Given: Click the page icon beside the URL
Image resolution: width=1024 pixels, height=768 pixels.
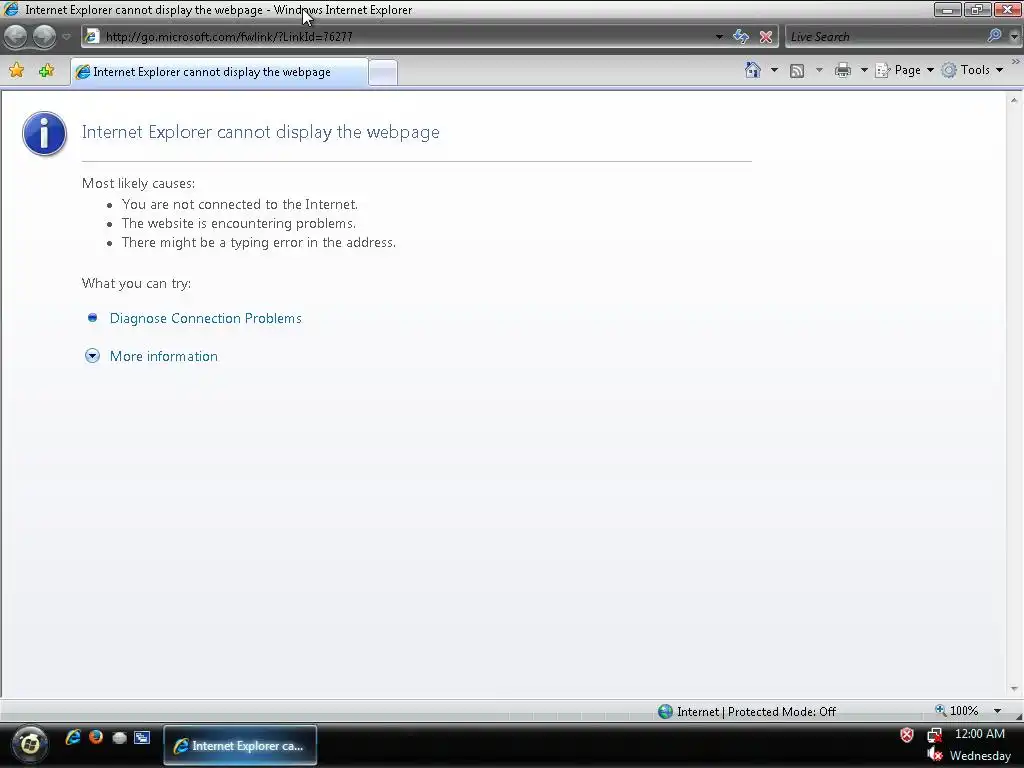Looking at the screenshot, I should click(92, 37).
